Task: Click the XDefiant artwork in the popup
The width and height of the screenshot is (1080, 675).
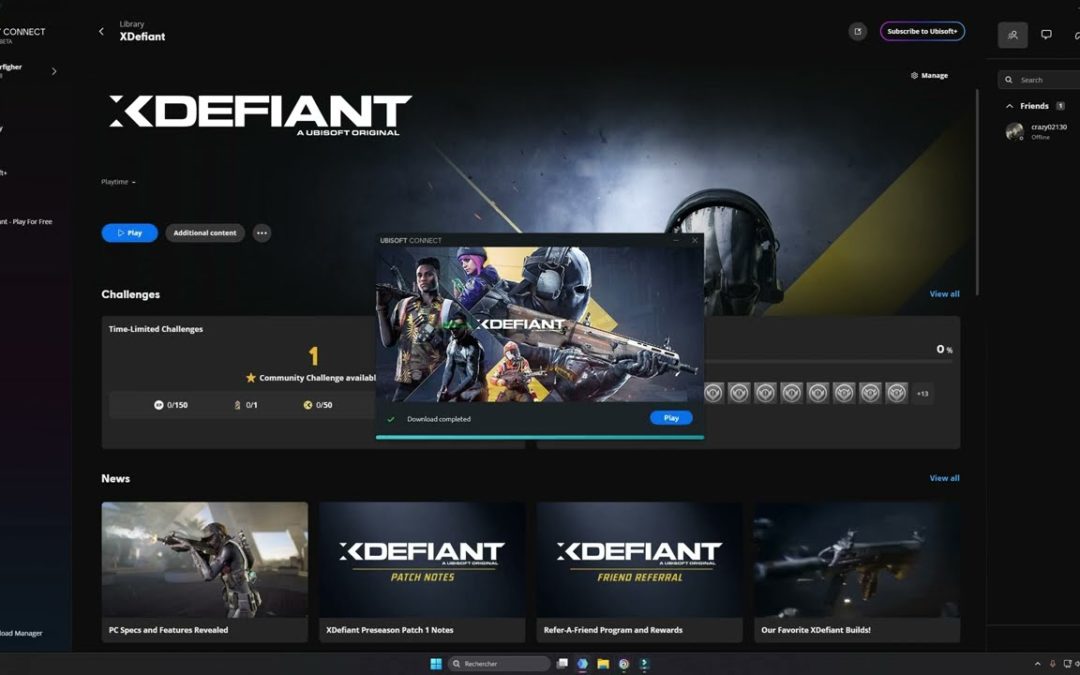Action: click(540, 324)
